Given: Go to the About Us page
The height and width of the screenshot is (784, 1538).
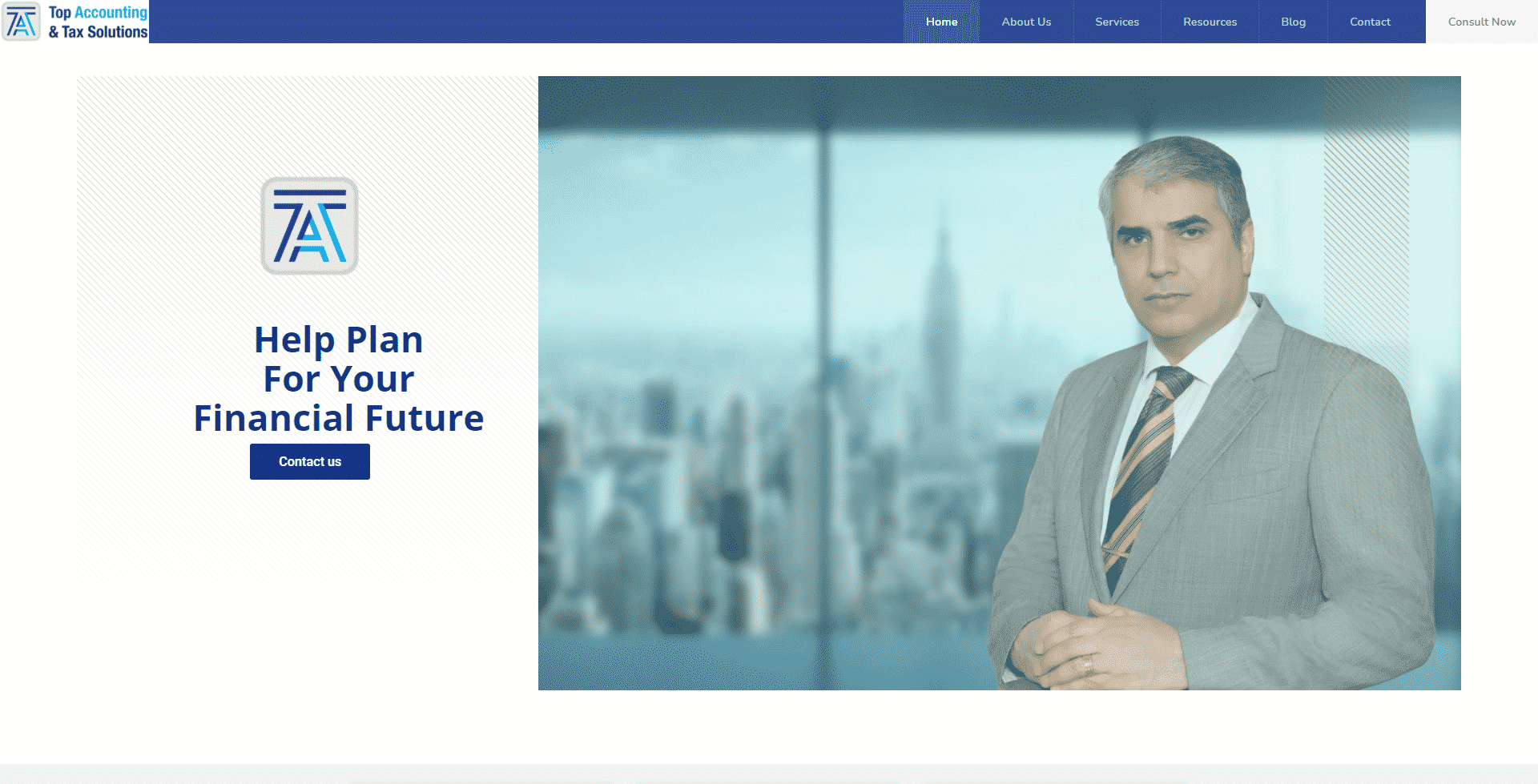Looking at the screenshot, I should [x=1026, y=22].
